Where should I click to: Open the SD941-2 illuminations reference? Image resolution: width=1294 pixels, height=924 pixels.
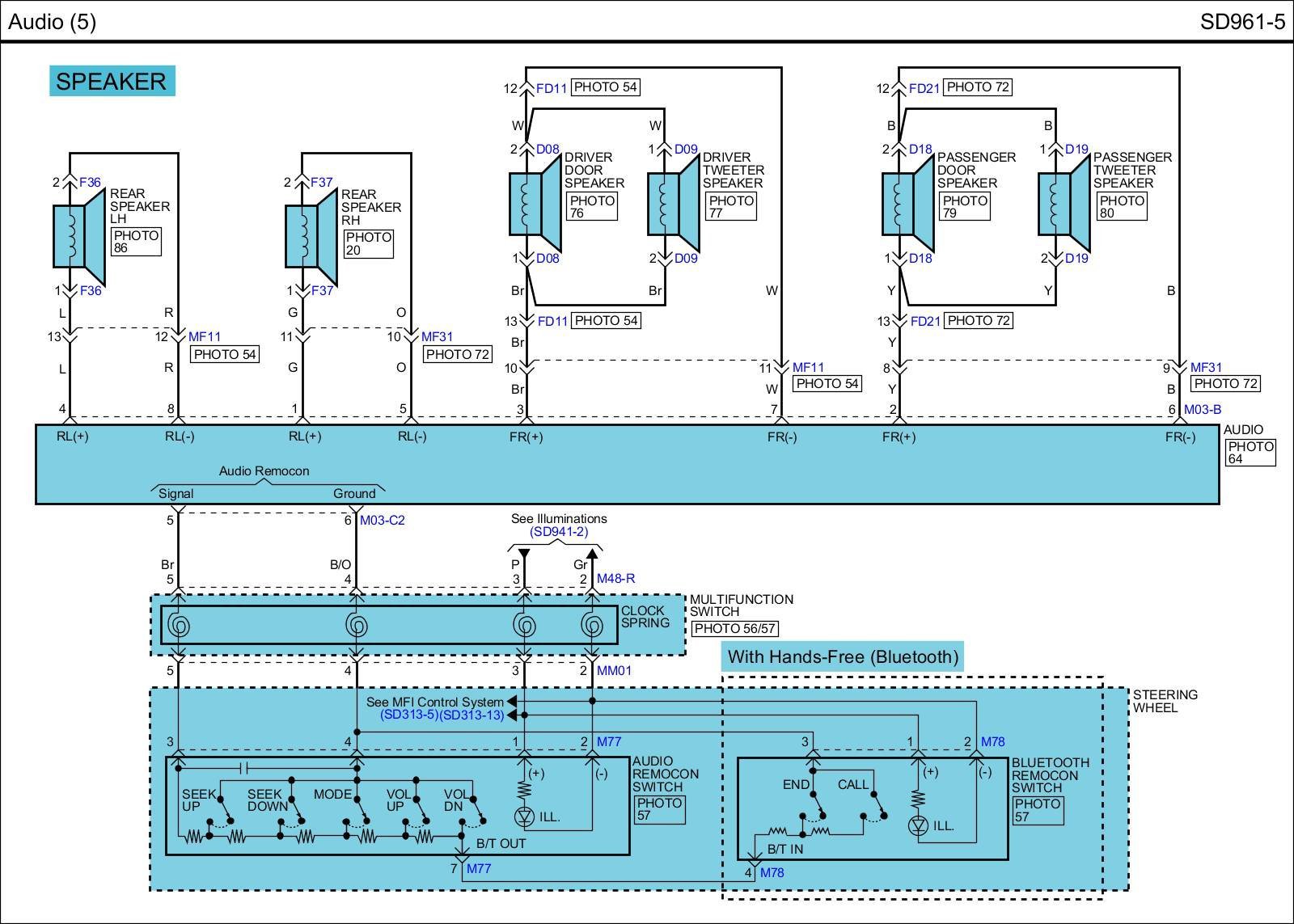click(559, 532)
